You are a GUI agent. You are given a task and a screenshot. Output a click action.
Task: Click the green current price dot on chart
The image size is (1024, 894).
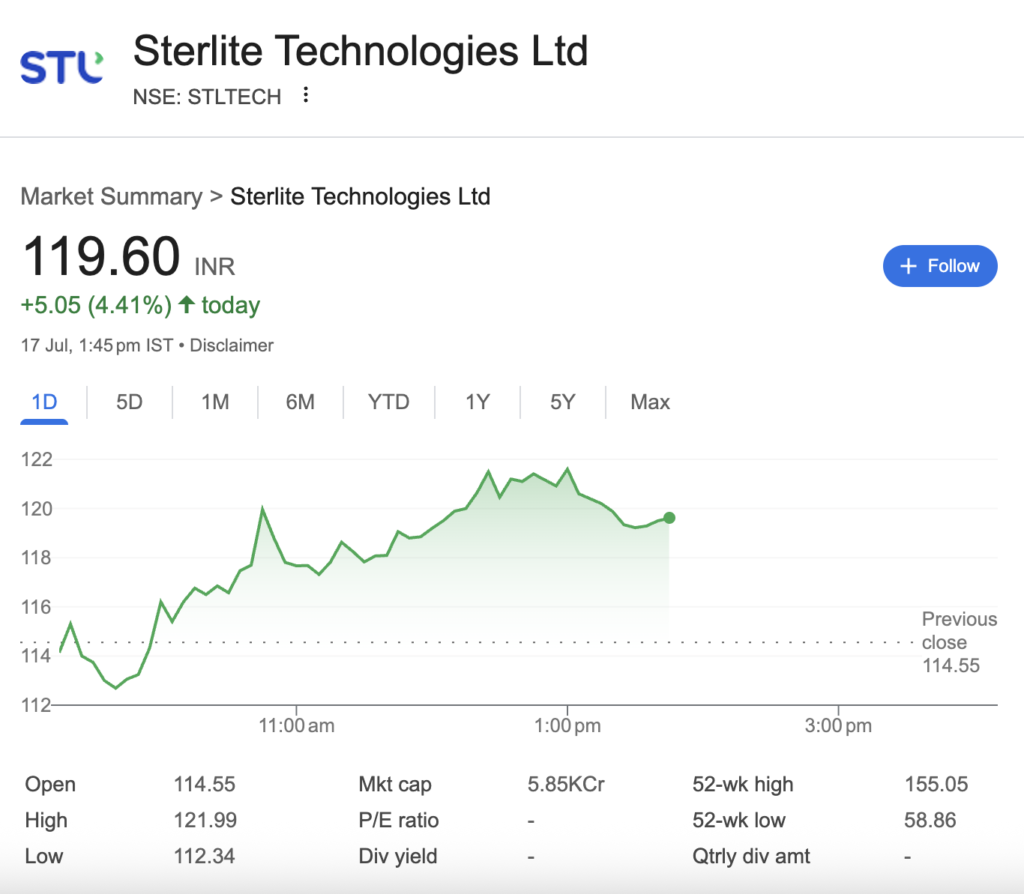click(x=669, y=518)
